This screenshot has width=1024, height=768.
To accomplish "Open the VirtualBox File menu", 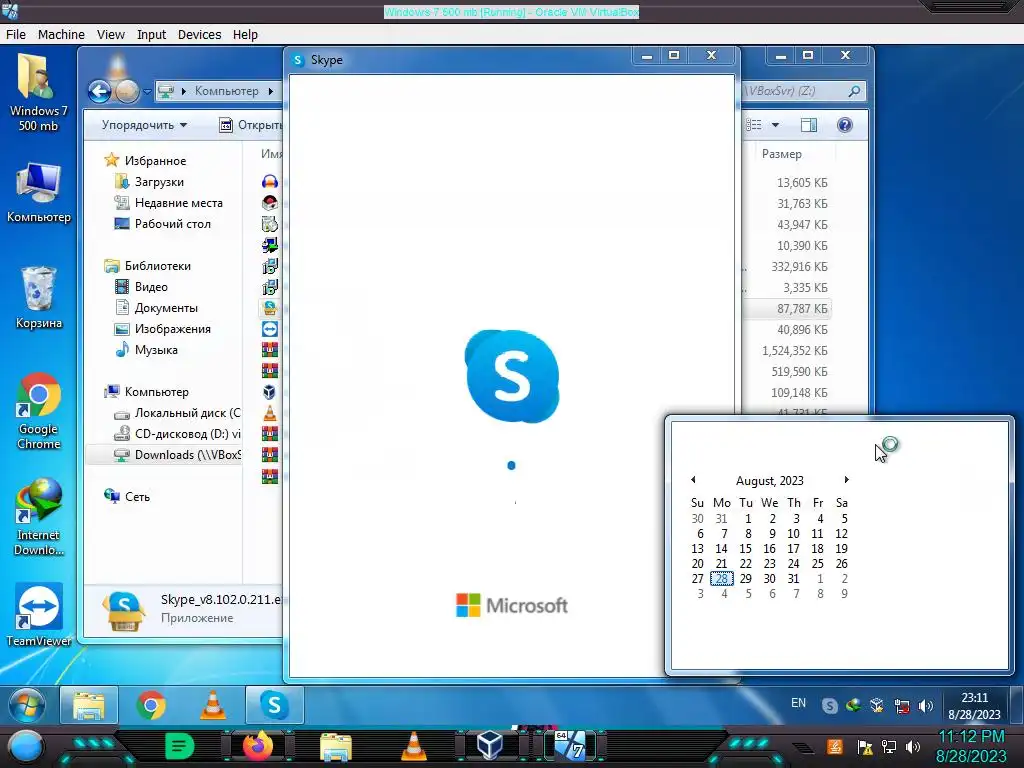I will (x=16, y=35).
